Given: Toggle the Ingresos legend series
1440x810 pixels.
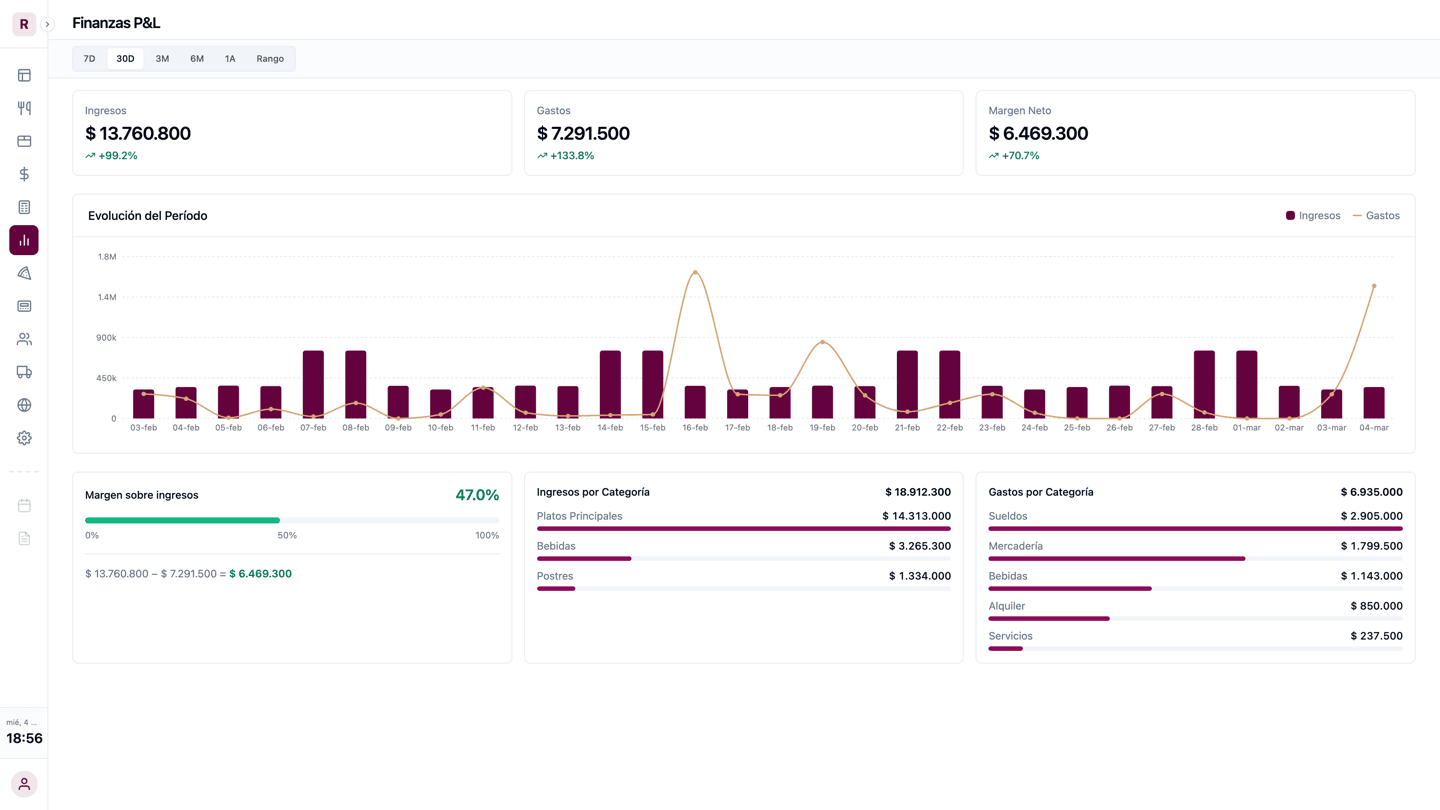Looking at the screenshot, I should point(1312,216).
